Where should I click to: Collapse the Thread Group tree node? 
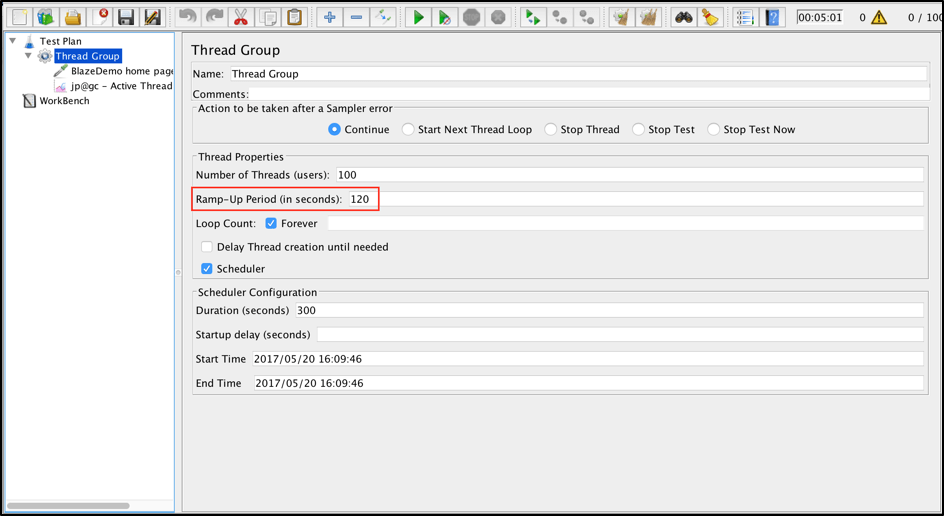pyautogui.click(x=28, y=56)
